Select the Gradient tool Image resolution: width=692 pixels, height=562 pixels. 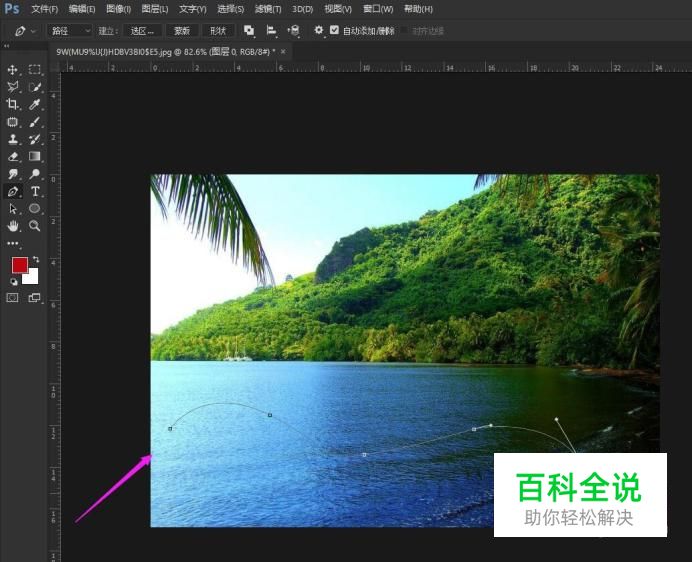point(34,156)
